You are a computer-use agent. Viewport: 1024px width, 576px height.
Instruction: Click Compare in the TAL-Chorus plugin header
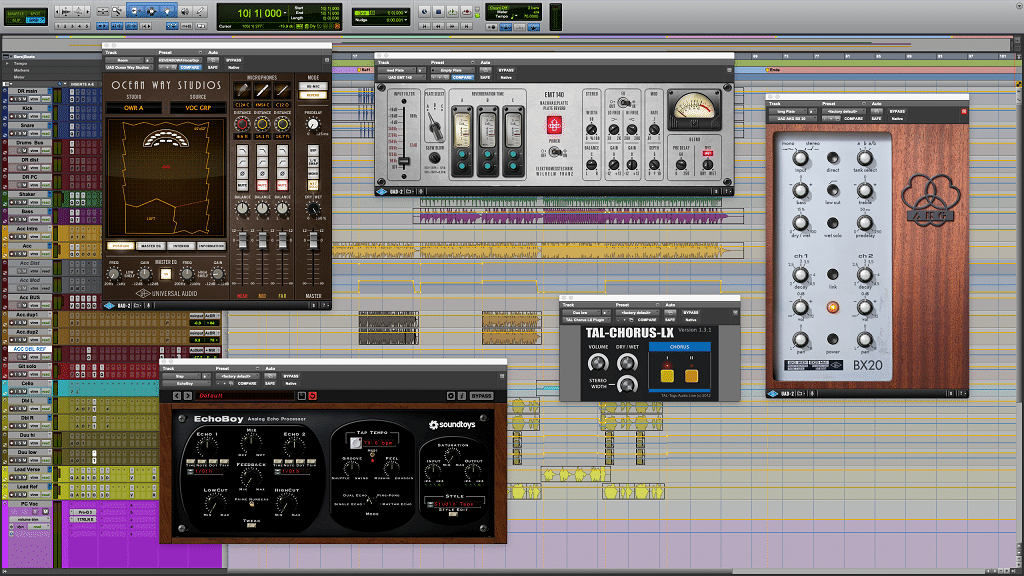click(647, 320)
